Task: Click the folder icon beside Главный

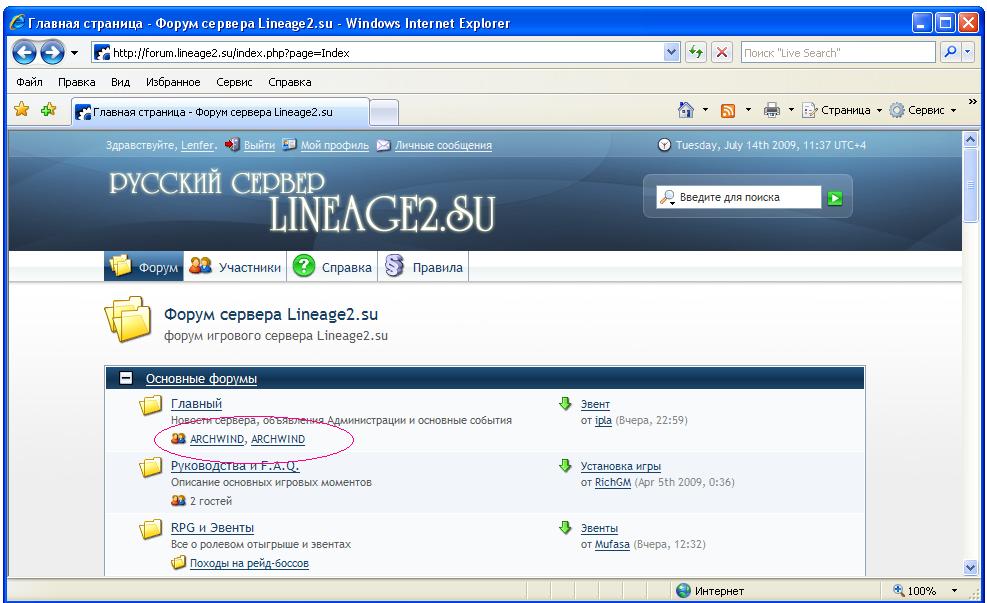Action: click(150, 405)
